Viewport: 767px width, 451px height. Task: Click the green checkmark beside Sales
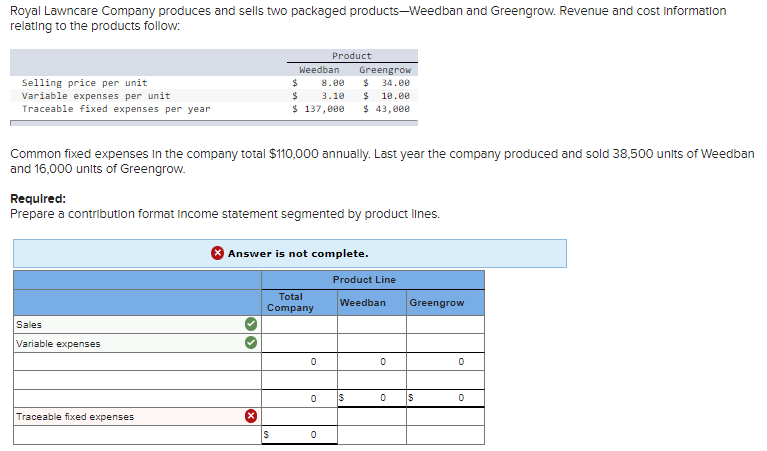250,324
